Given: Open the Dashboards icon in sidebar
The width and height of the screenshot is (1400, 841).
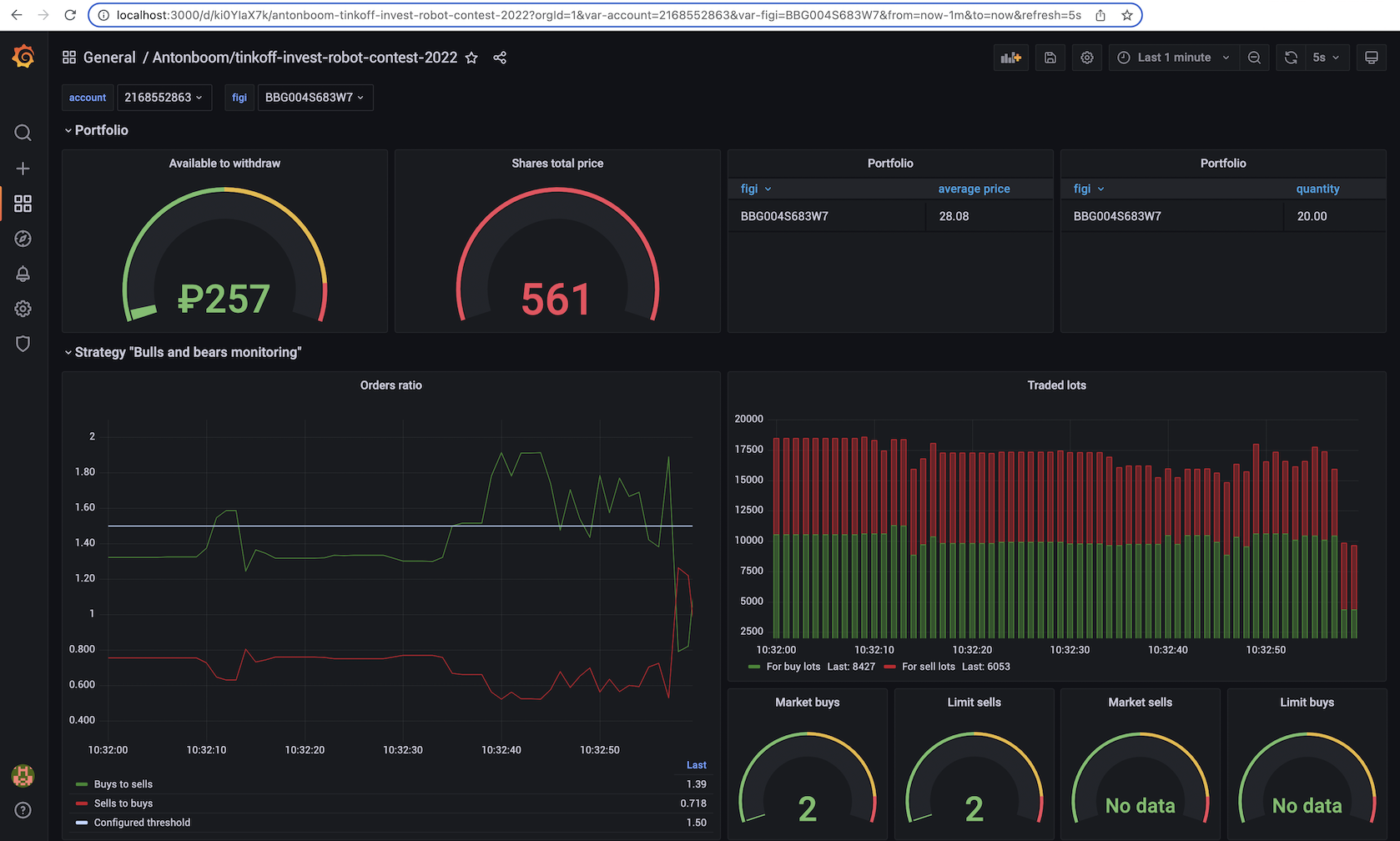Looking at the screenshot, I should tap(23, 204).
